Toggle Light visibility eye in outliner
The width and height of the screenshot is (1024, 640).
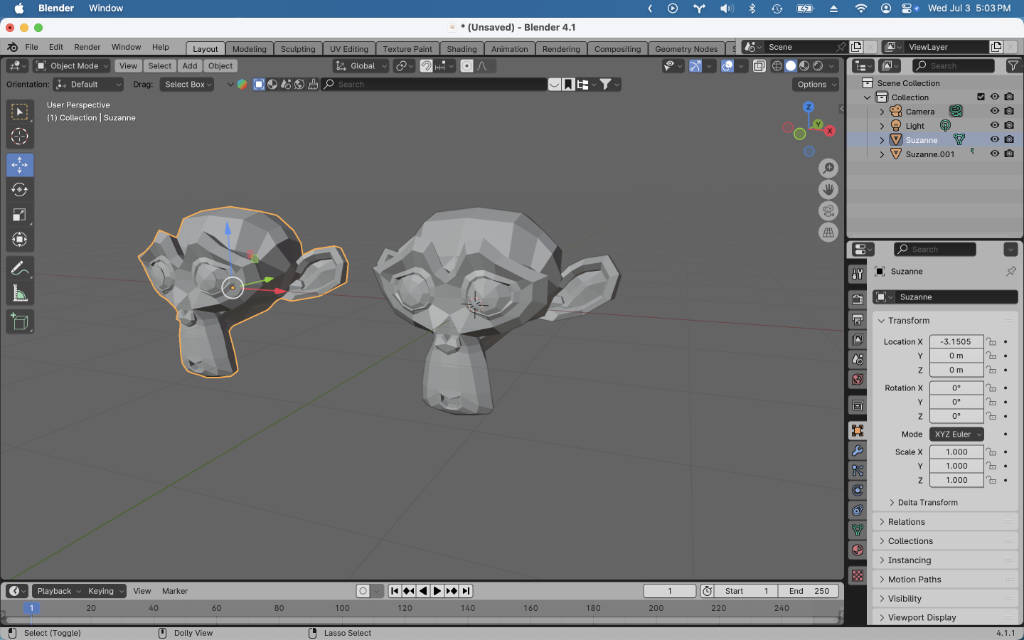(995, 125)
